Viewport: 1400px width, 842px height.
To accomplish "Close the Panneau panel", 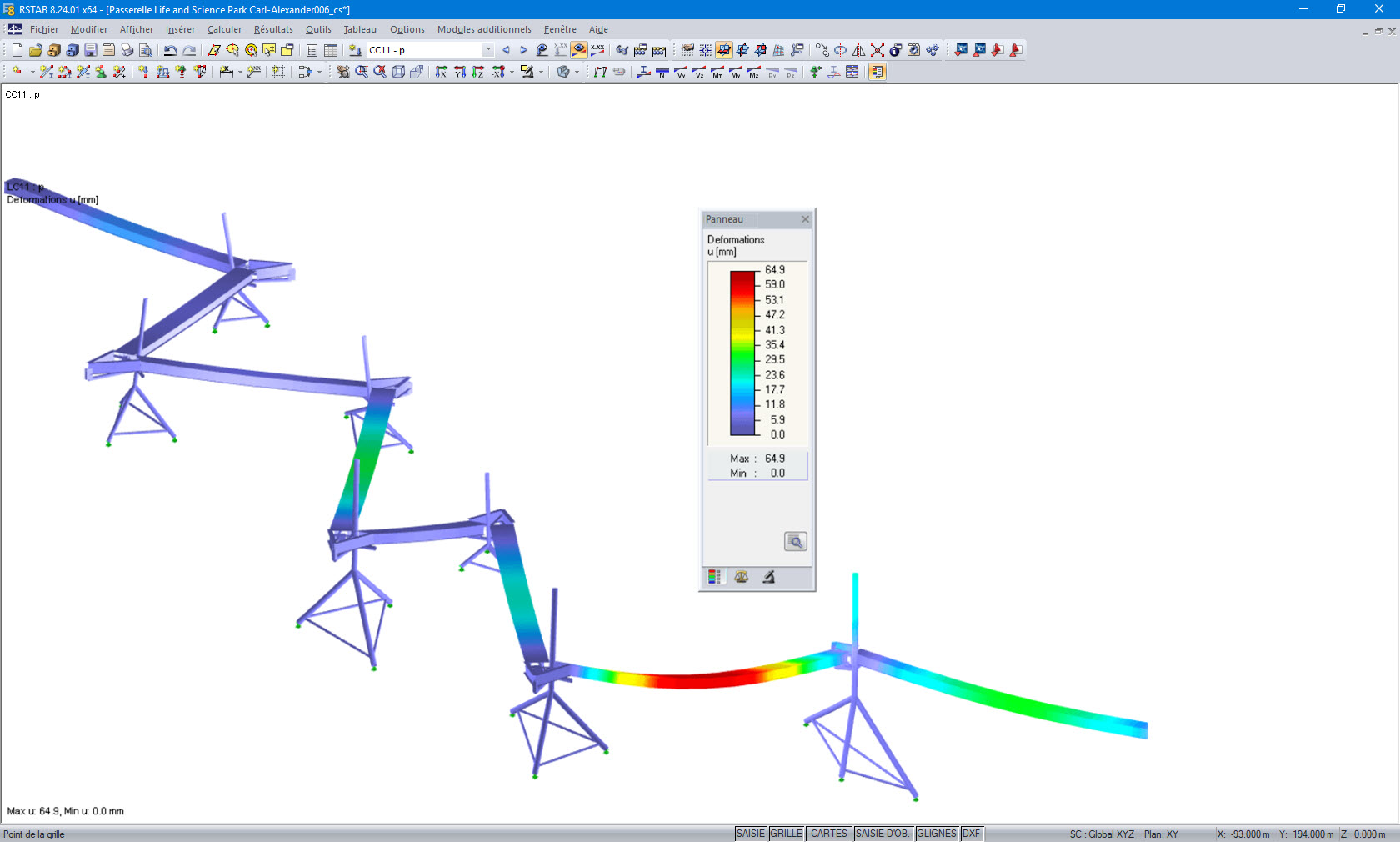I will [805, 219].
